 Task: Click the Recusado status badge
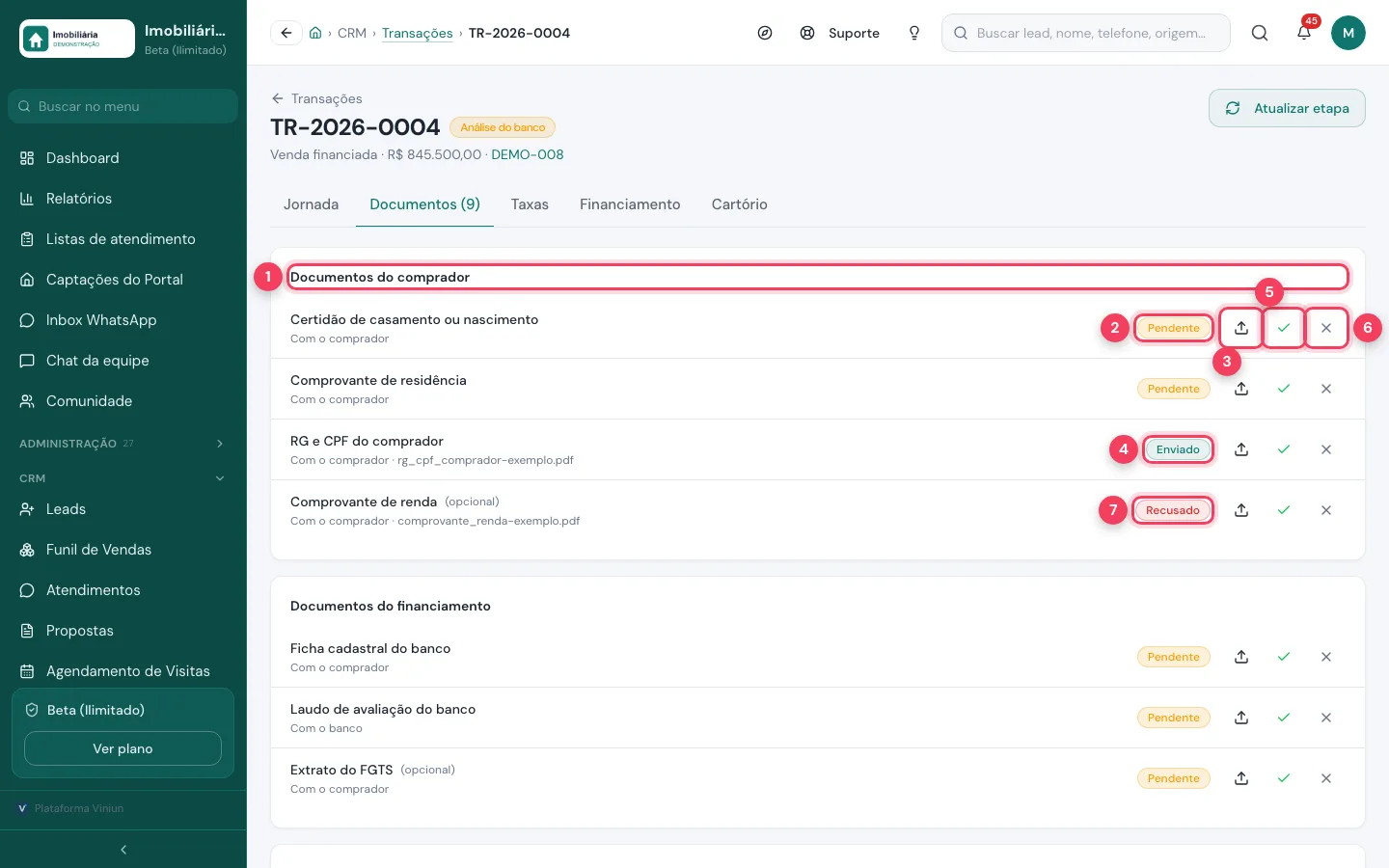click(x=1173, y=510)
